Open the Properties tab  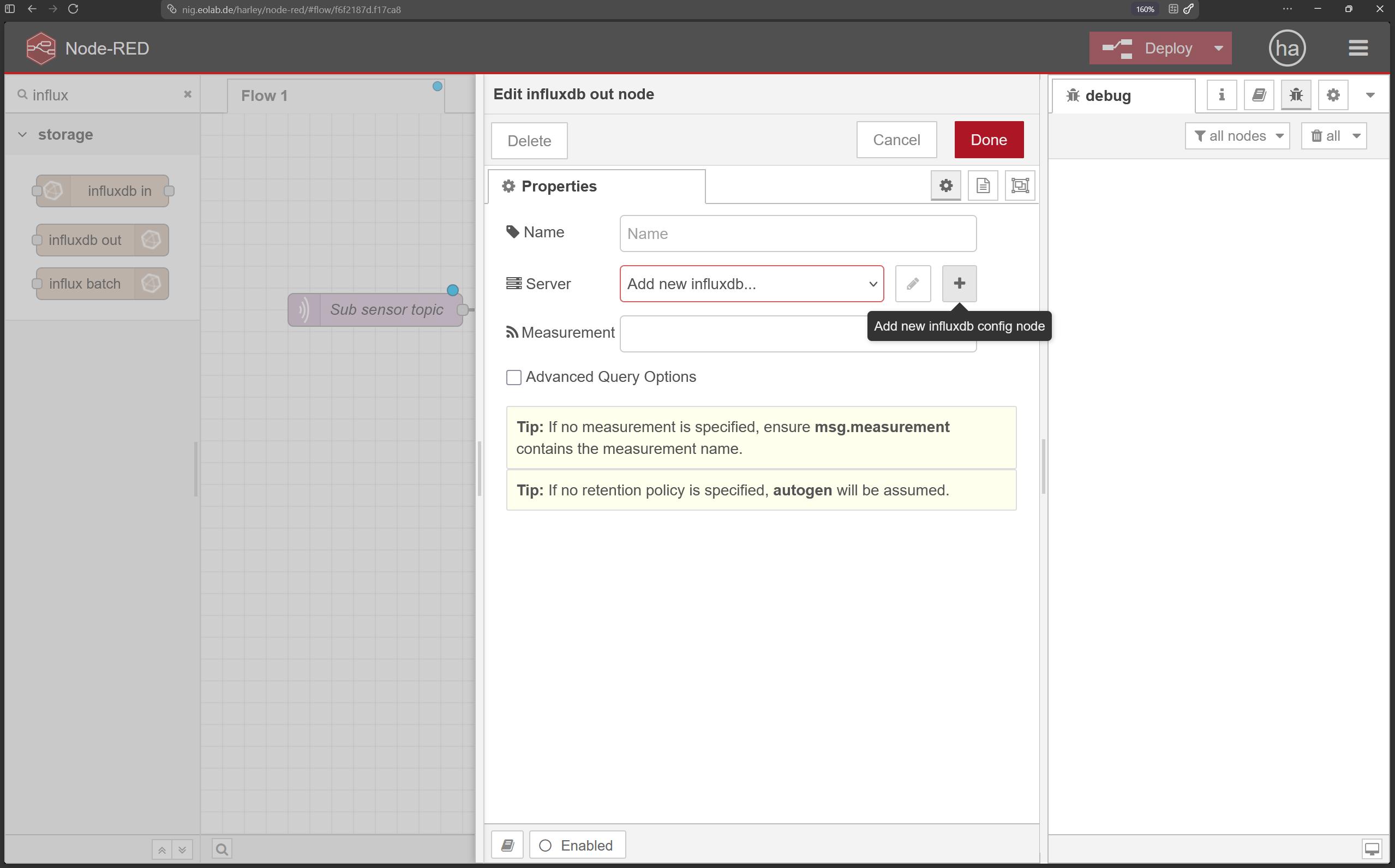pos(596,187)
